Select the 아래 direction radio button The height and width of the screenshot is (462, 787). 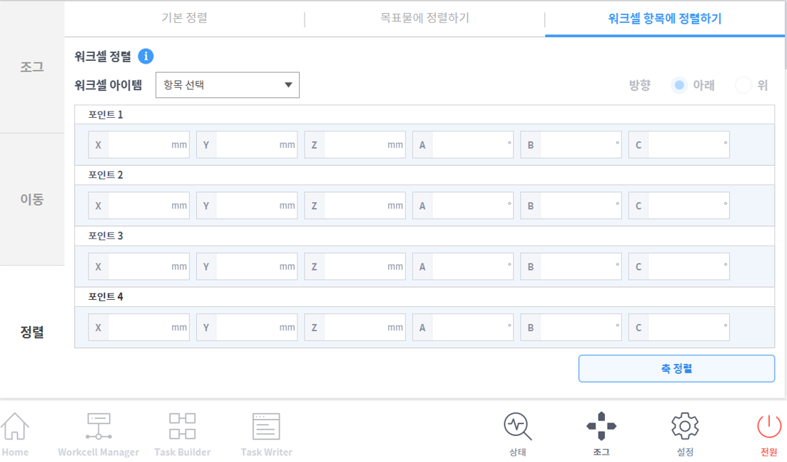coord(680,85)
